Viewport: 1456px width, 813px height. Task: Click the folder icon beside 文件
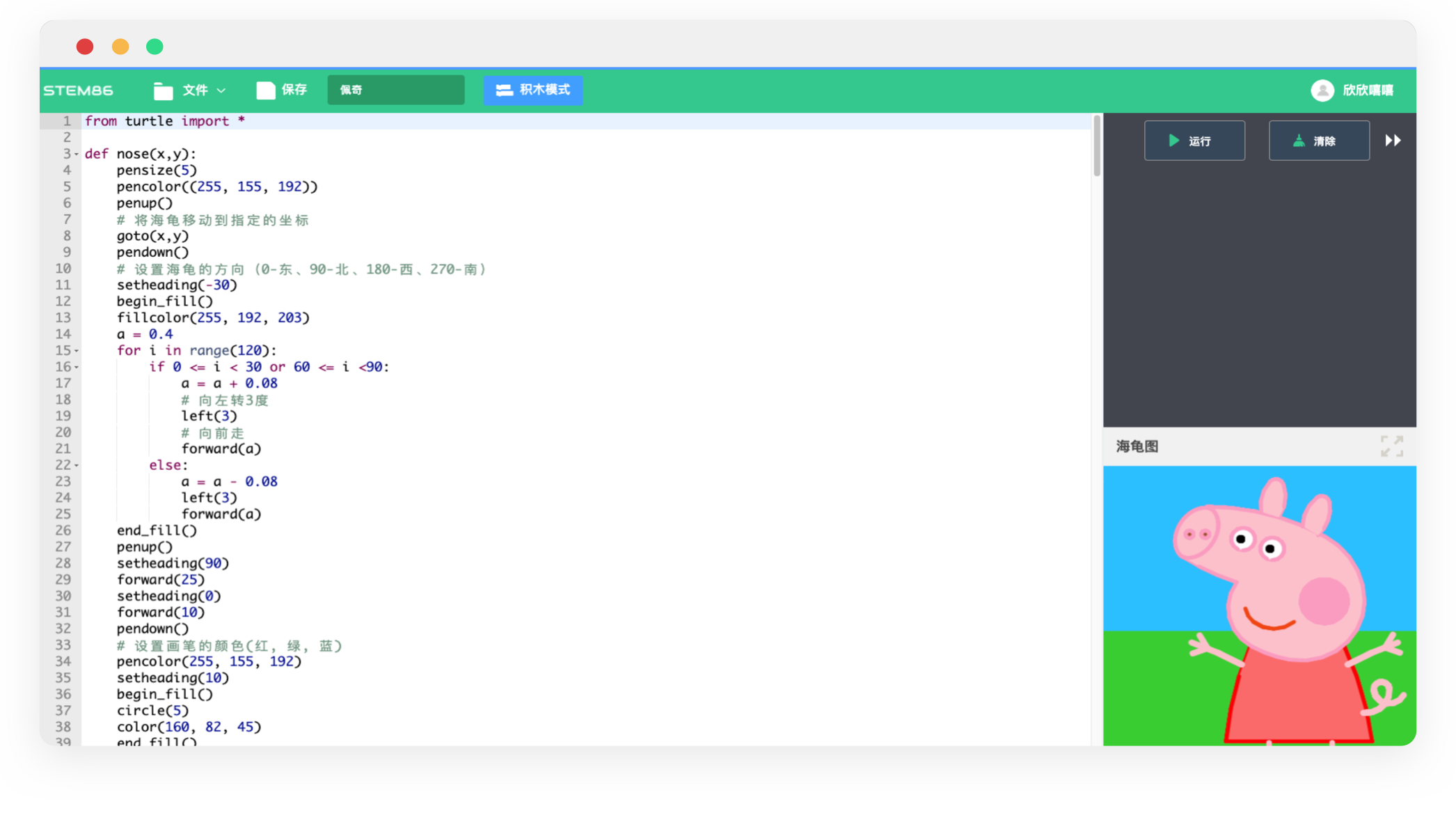click(x=163, y=90)
